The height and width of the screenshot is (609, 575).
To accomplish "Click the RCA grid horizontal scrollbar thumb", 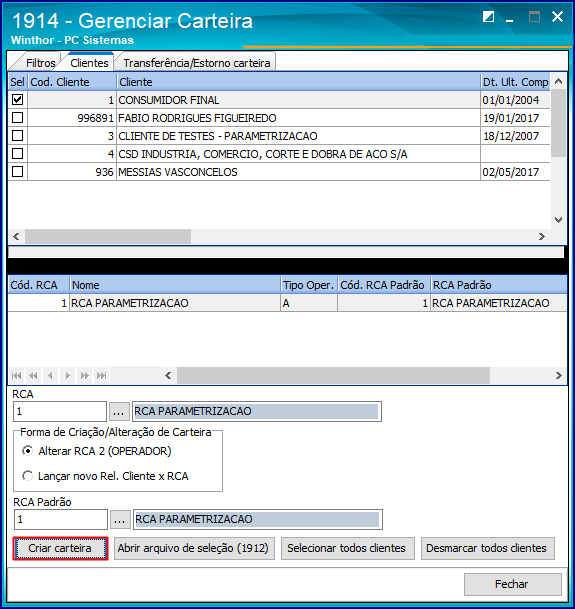I will (x=333, y=376).
